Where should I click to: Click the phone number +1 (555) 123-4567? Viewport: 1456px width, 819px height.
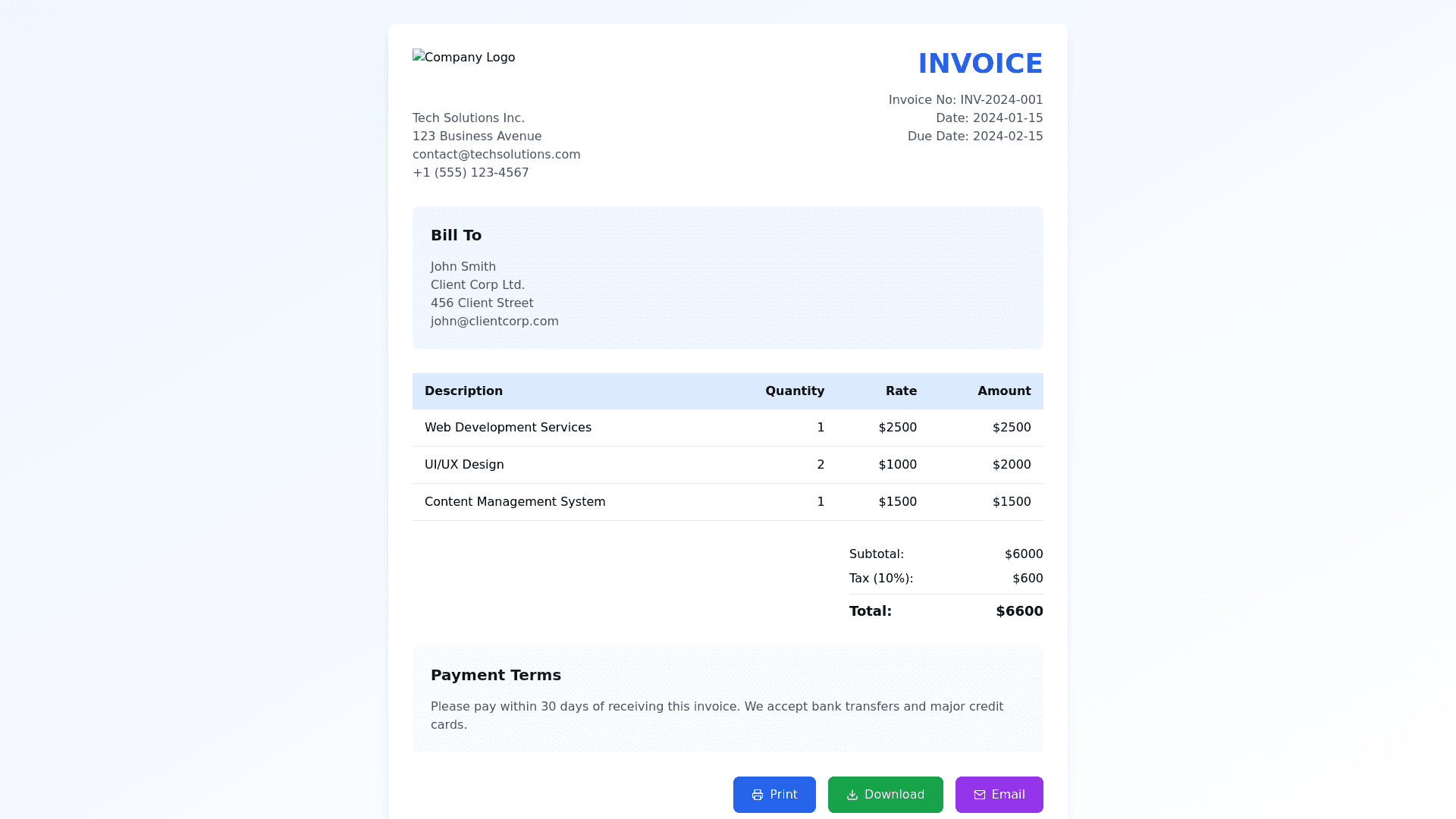(470, 173)
